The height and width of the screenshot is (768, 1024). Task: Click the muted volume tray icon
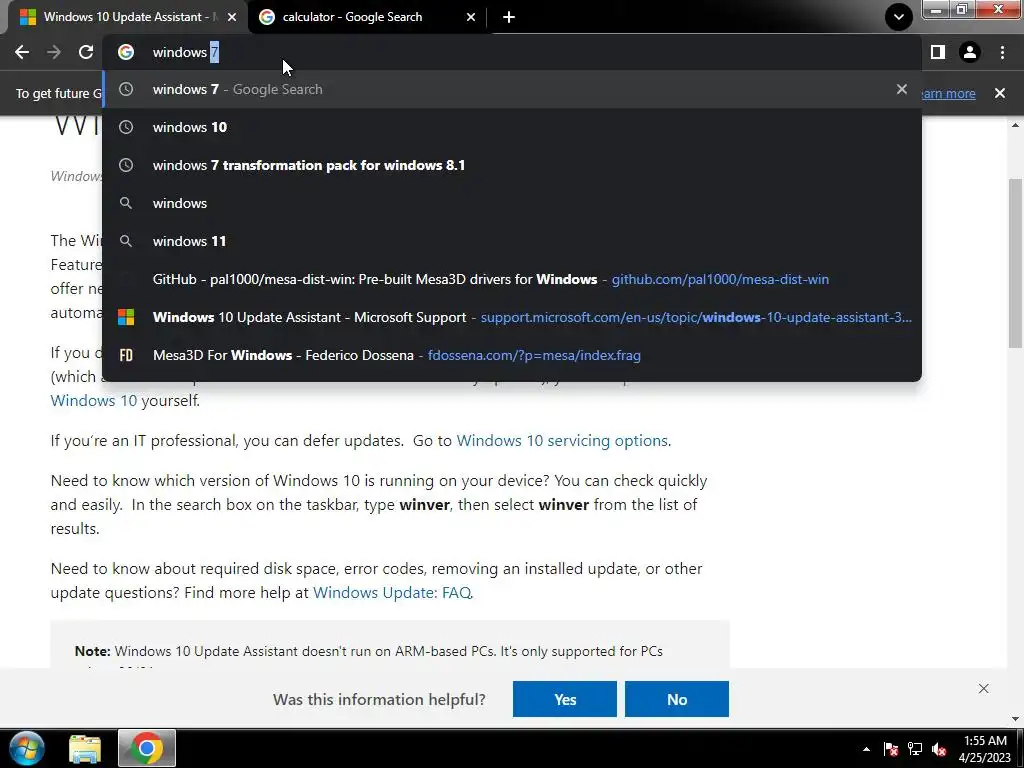[939, 749]
